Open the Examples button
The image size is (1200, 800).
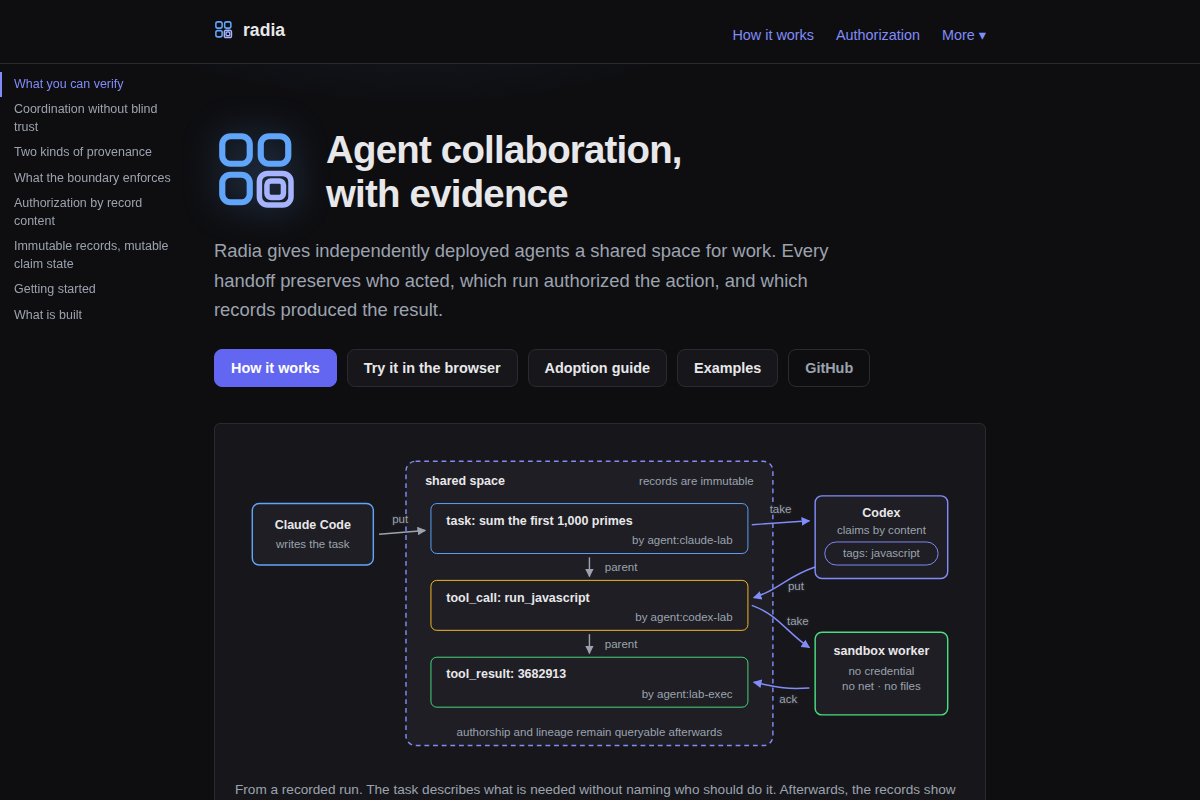tap(727, 368)
